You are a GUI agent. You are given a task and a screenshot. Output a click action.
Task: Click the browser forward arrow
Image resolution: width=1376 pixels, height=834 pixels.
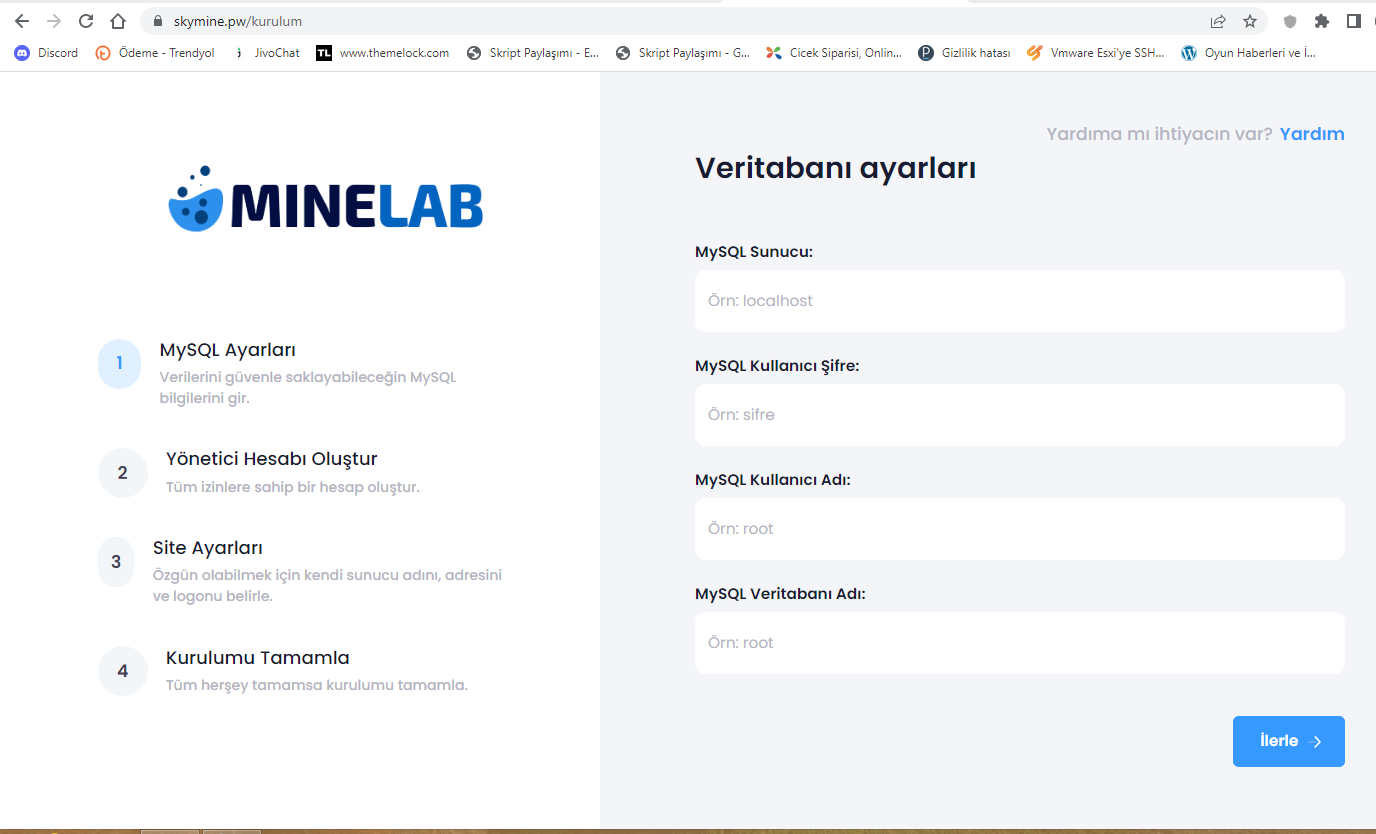tap(54, 21)
